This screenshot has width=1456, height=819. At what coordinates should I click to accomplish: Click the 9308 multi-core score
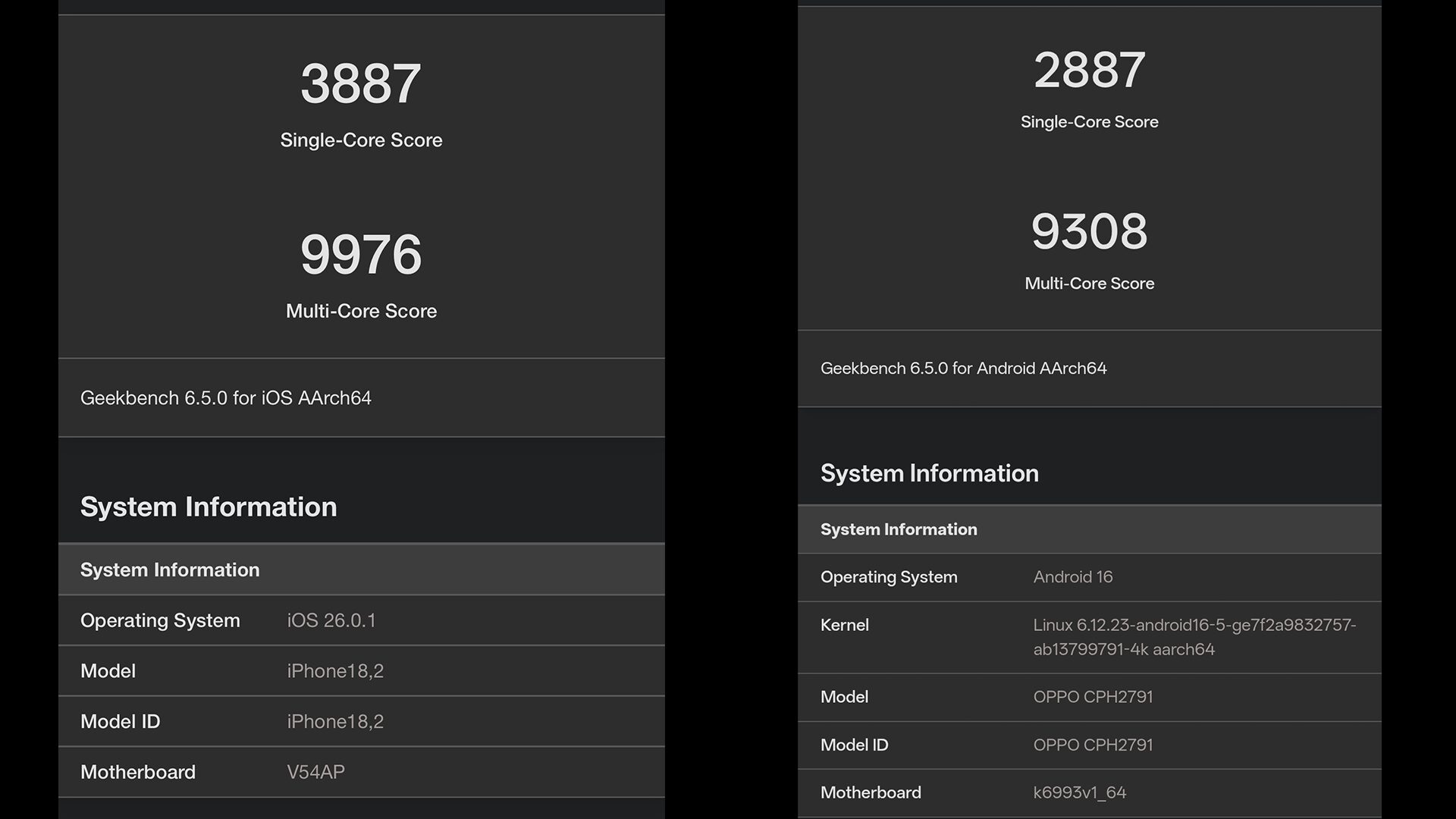pos(1089,231)
